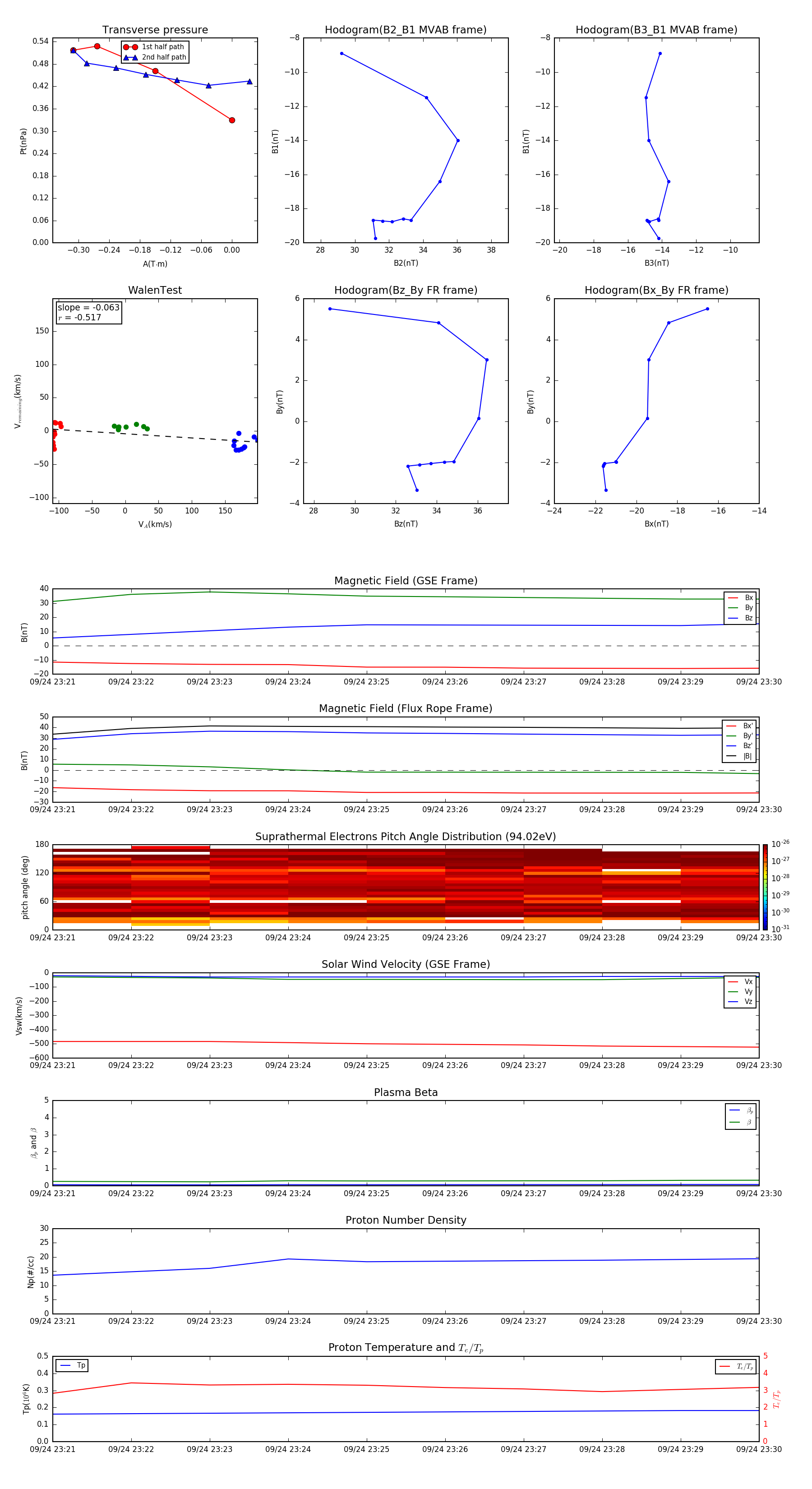Click the By' entry in flux rope legend
The width and height of the screenshot is (812, 1489).
pyautogui.click(x=739, y=736)
